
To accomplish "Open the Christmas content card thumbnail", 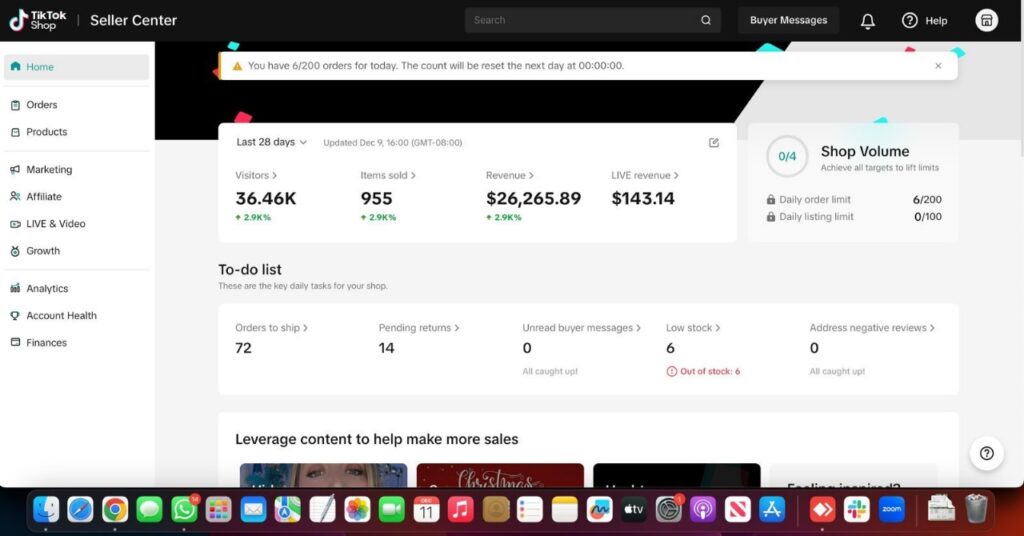I will 500,475.
